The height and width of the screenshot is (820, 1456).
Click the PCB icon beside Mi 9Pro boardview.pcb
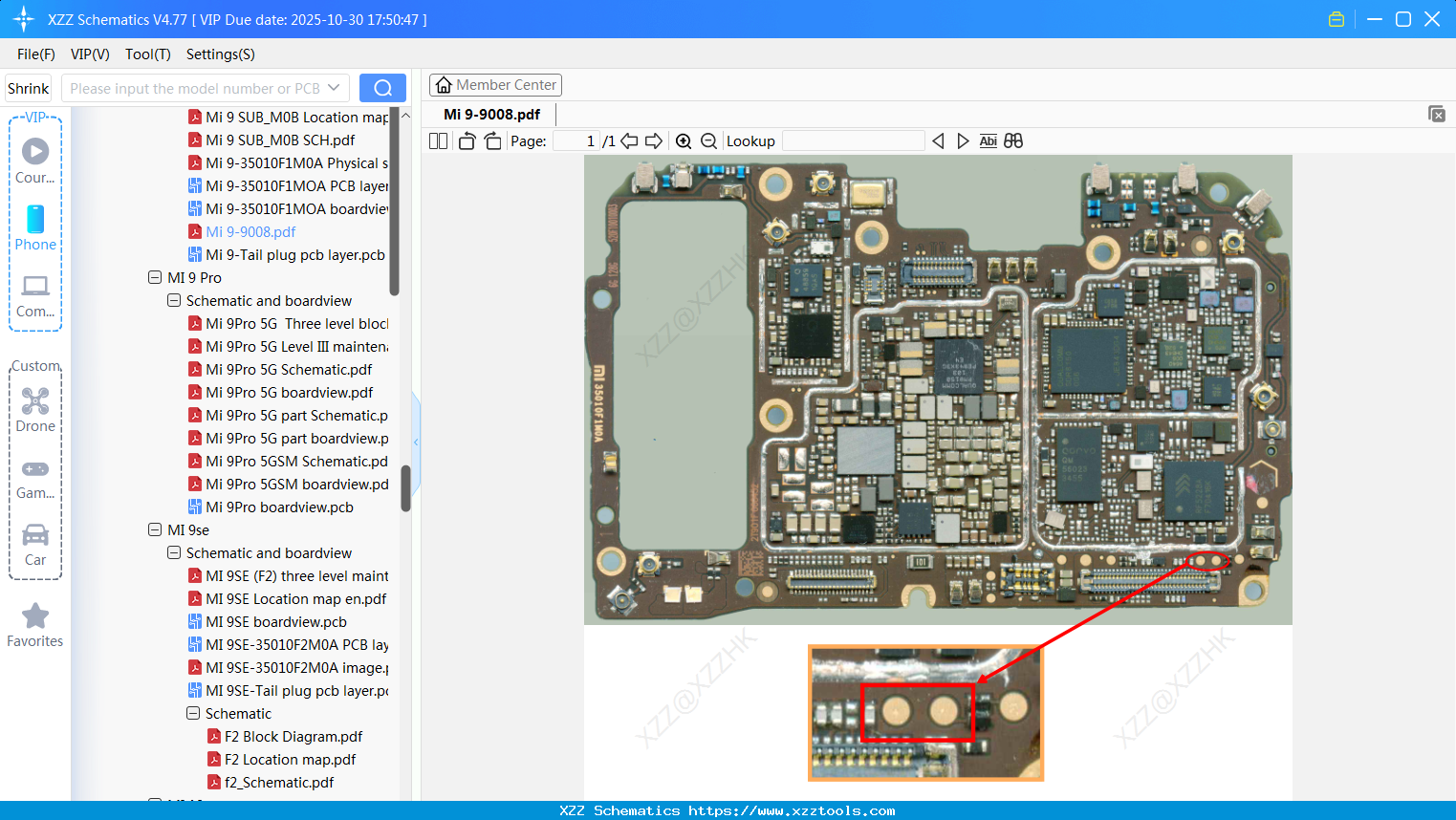coord(195,507)
